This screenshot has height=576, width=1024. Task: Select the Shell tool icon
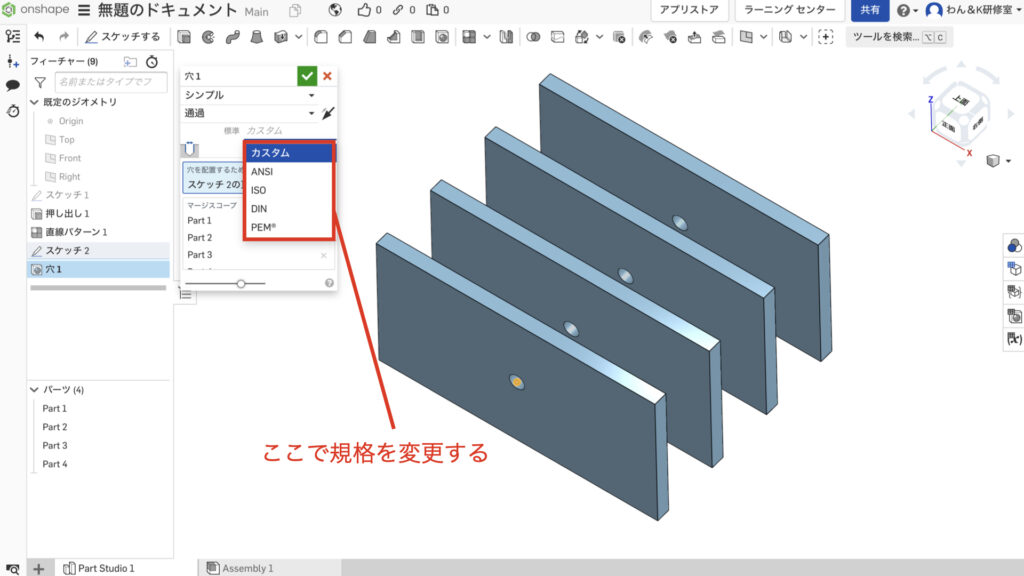pos(418,37)
